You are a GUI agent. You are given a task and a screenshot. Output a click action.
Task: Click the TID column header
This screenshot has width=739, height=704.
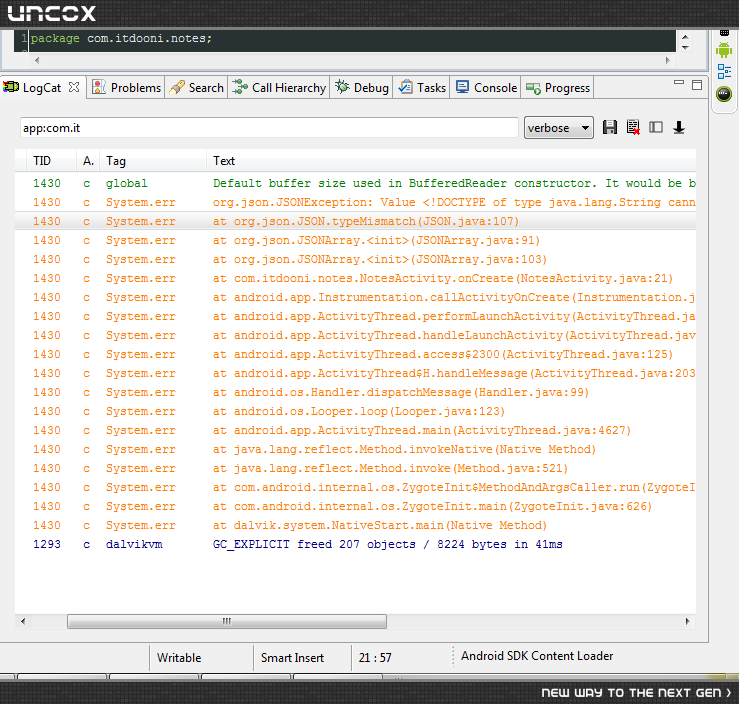[x=51, y=161]
